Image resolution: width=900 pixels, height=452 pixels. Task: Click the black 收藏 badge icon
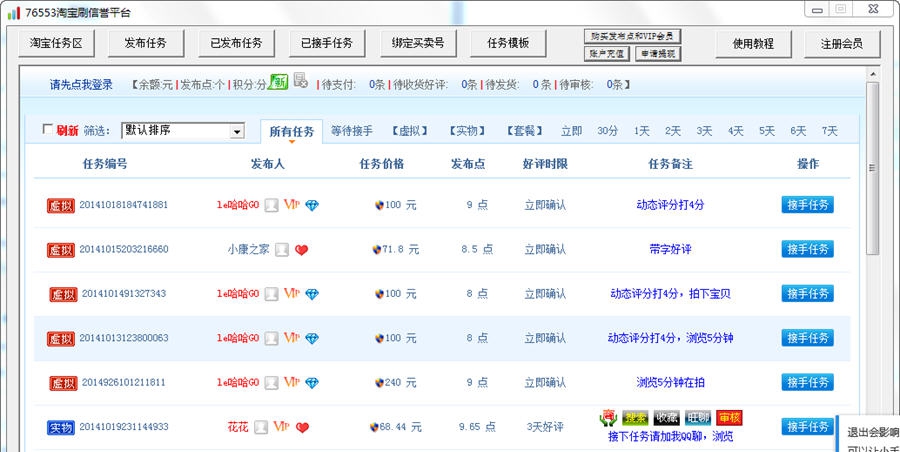[x=667, y=418]
